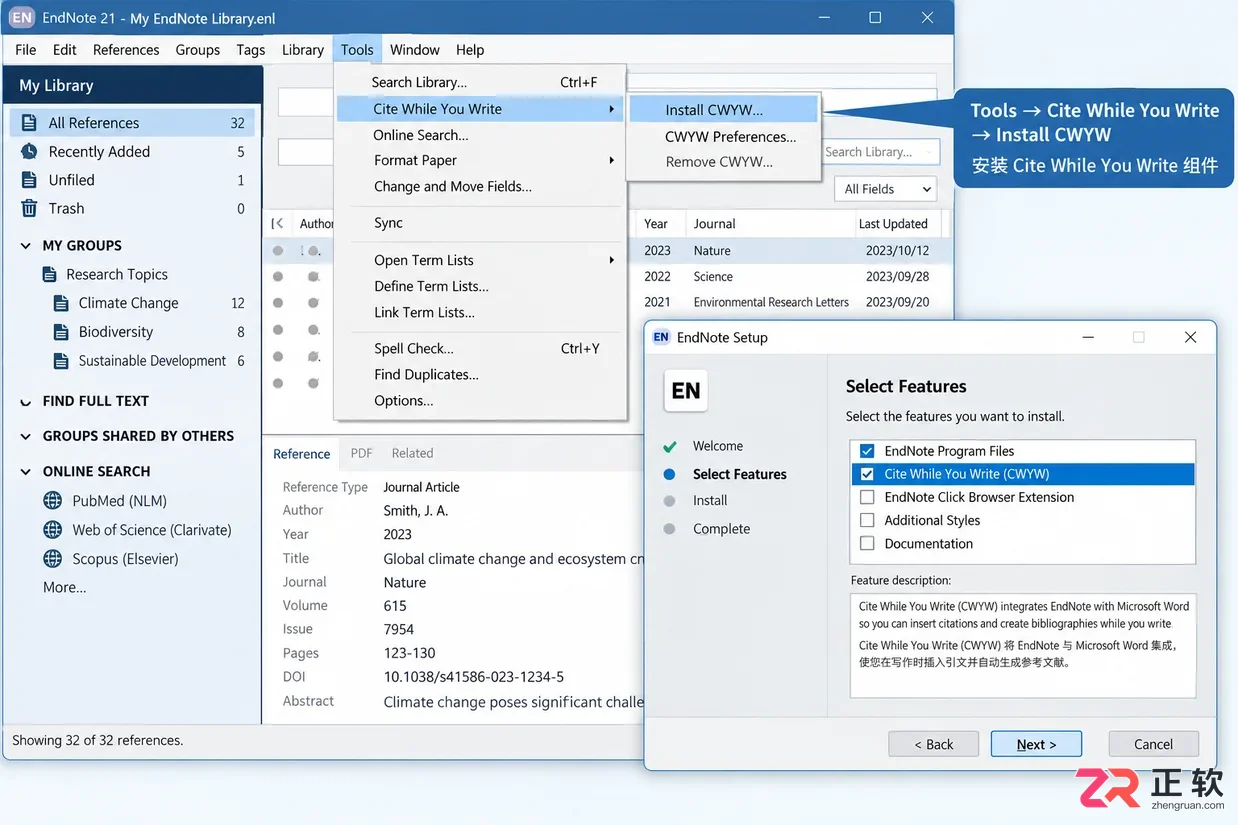Expand the Open Term Lists submenu
The image size is (1238, 825).
coord(480,260)
